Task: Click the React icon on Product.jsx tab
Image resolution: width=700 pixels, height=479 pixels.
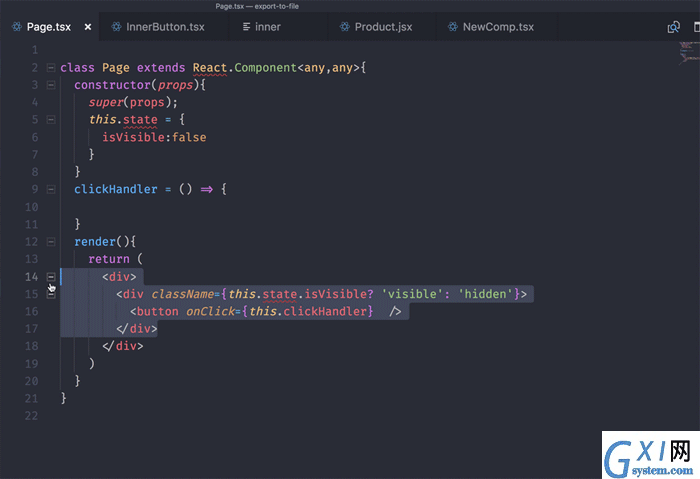Action: coord(345,27)
